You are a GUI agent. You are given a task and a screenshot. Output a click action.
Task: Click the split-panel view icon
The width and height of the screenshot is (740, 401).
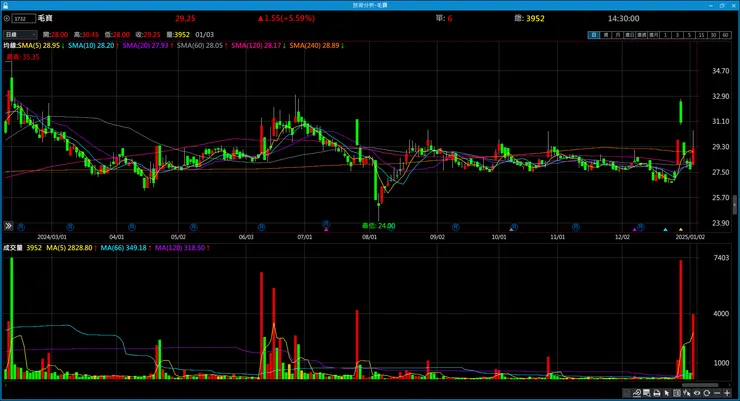(677, 393)
